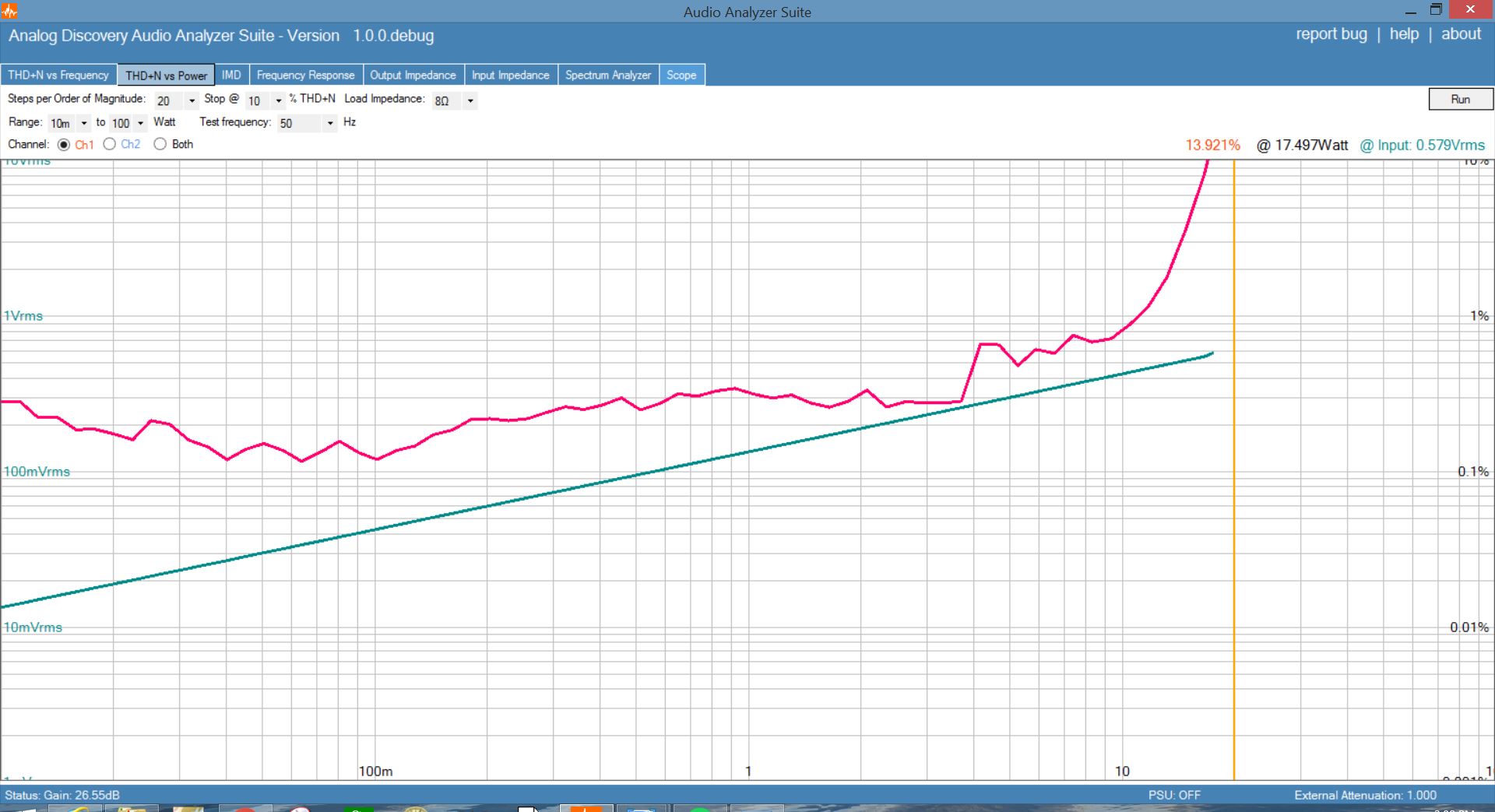The height and width of the screenshot is (812, 1495).
Task: Open the Stop @ % THD+N dropdown
Action: (278, 100)
